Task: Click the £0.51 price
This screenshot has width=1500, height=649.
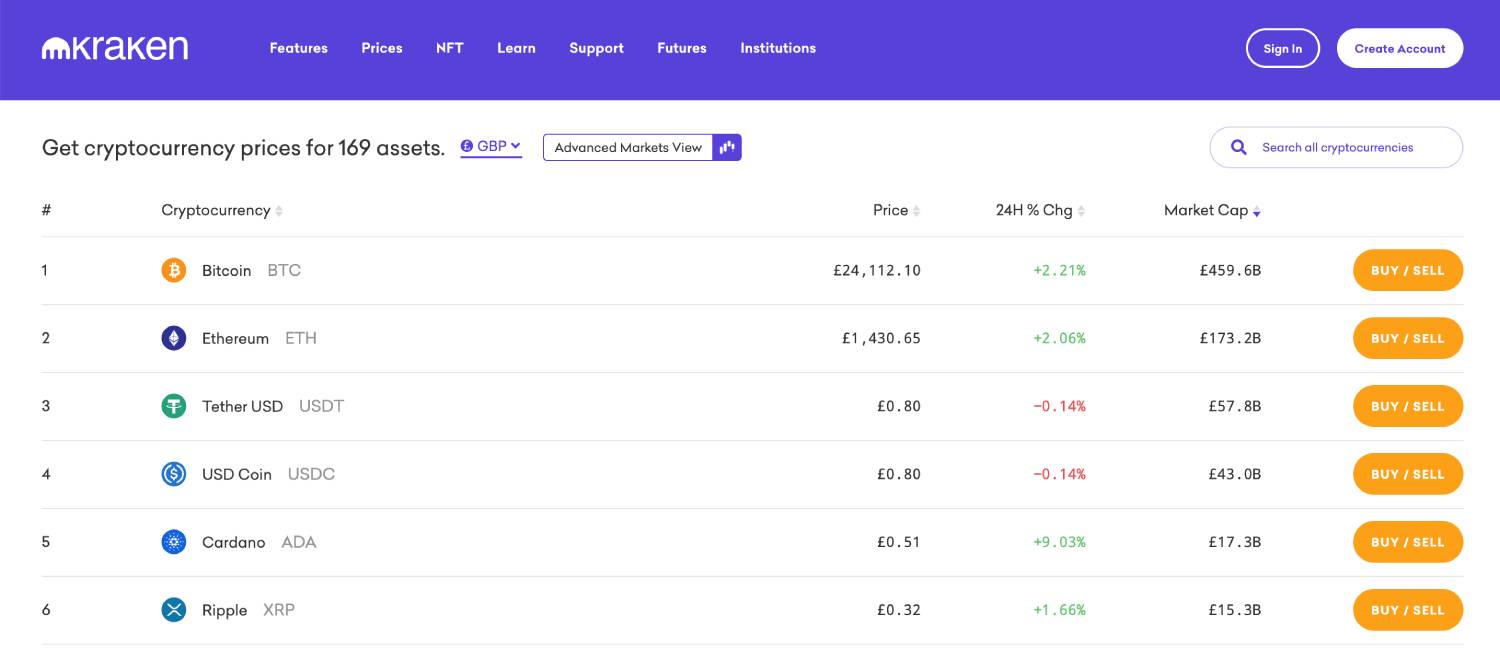Action: pos(899,542)
